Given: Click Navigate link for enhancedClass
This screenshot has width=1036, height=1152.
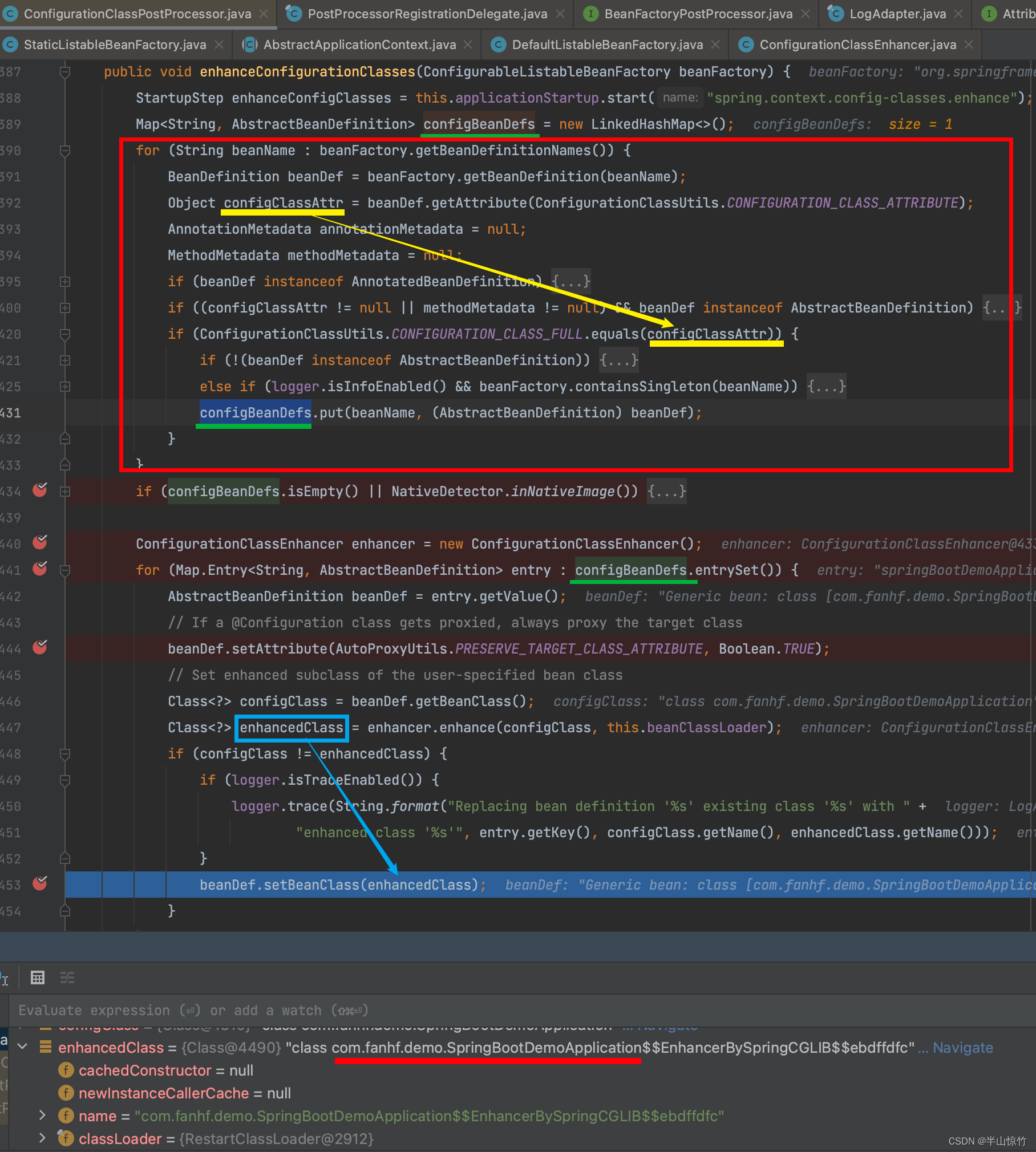Looking at the screenshot, I should tap(963, 1048).
